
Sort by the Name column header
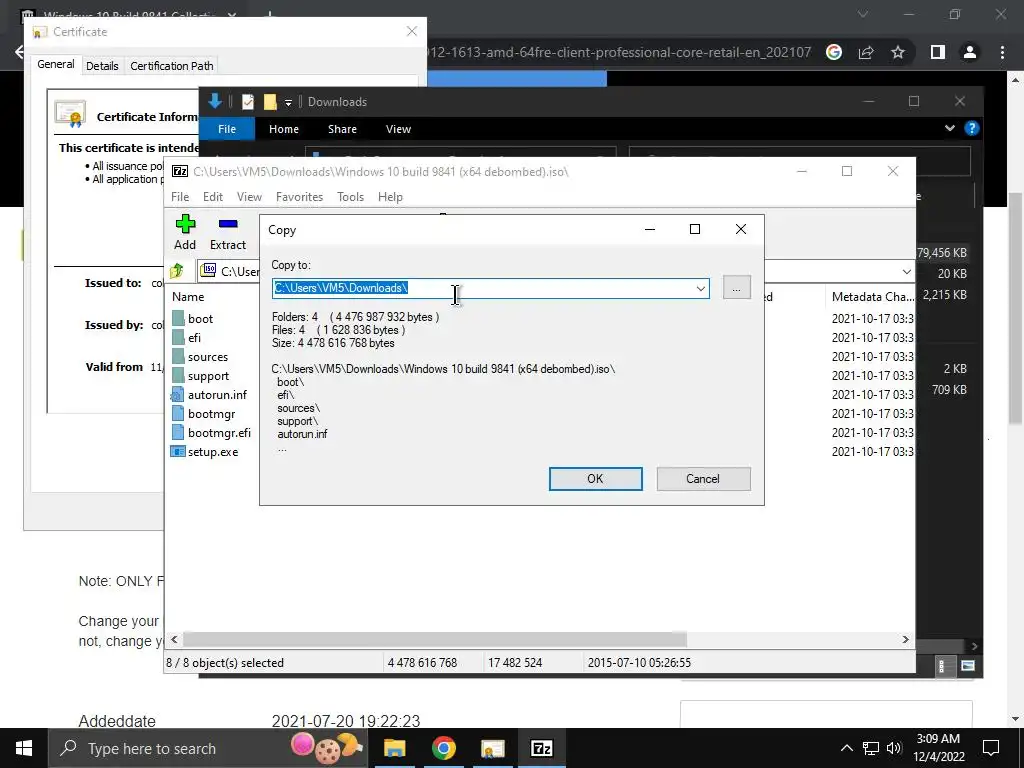click(x=188, y=296)
